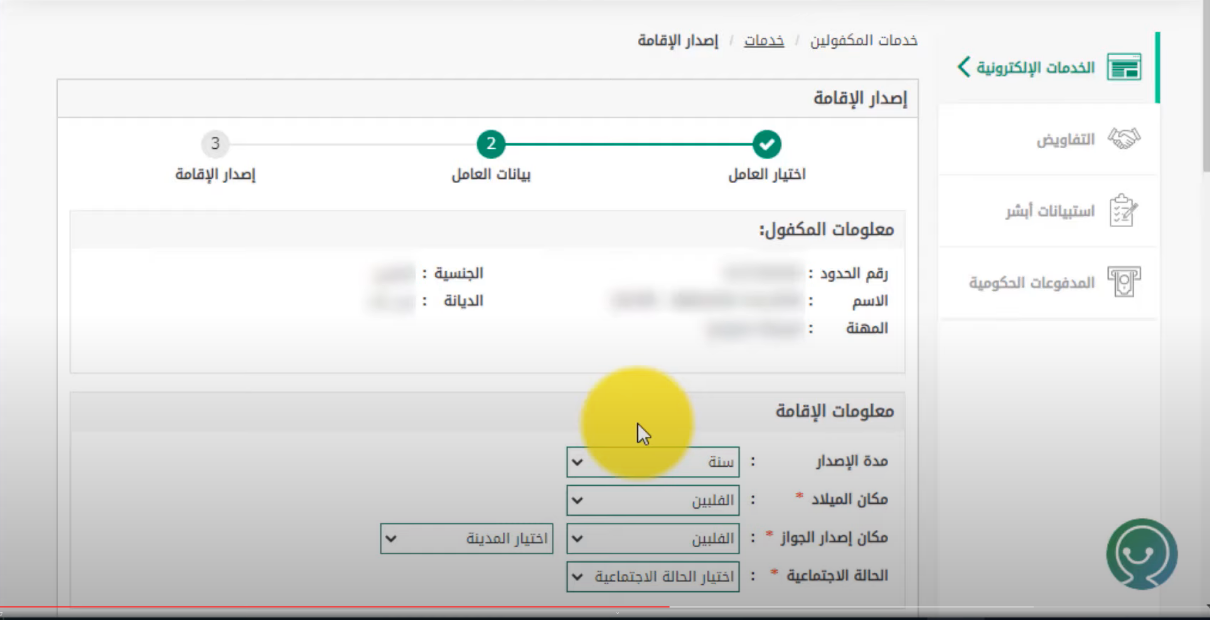This screenshot has width=1210, height=620.
Task: Click step 3 circle إصدار الإقامة
Action: click(x=215, y=144)
